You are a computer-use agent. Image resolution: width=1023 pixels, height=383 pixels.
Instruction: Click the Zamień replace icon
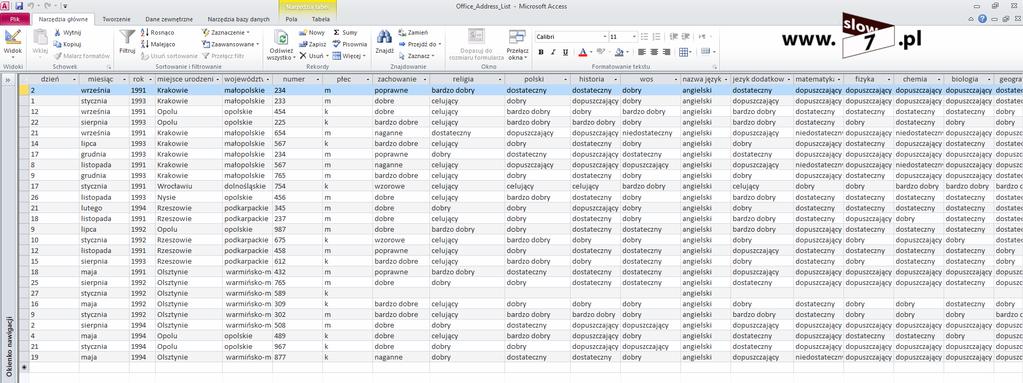point(402,33)
